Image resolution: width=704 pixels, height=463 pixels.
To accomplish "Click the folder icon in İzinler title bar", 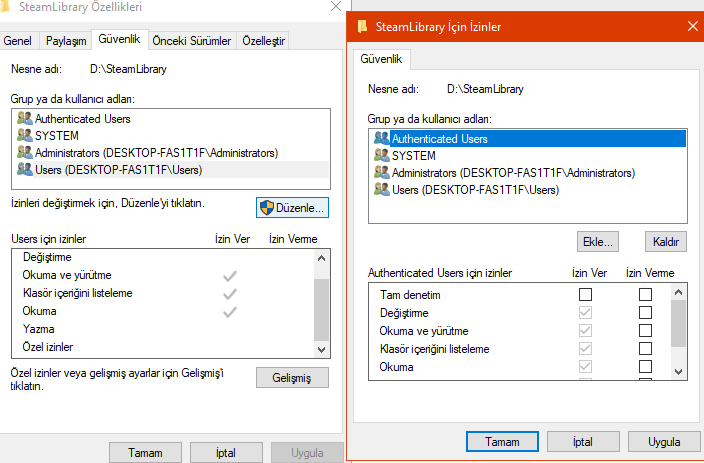I will tap(362, 26).
